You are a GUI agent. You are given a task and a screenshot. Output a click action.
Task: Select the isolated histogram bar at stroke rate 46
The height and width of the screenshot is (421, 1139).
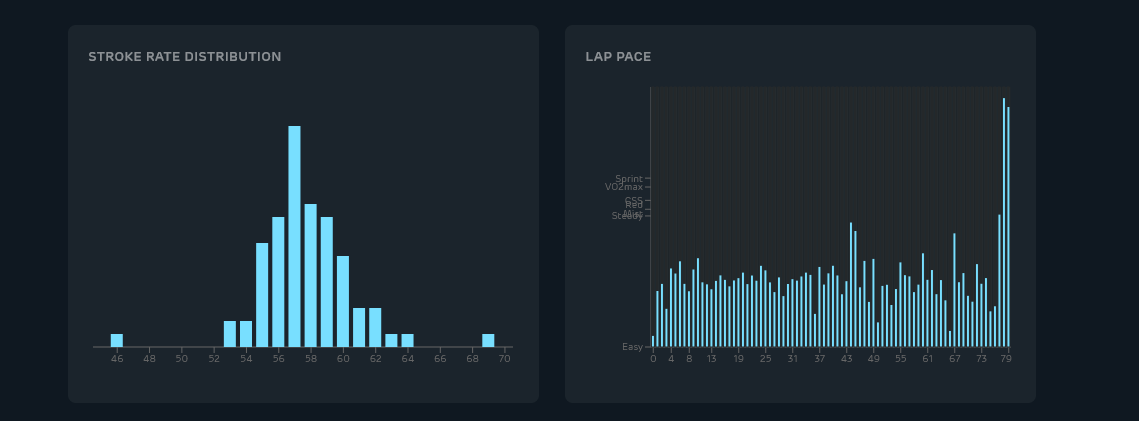coord(117,340)
